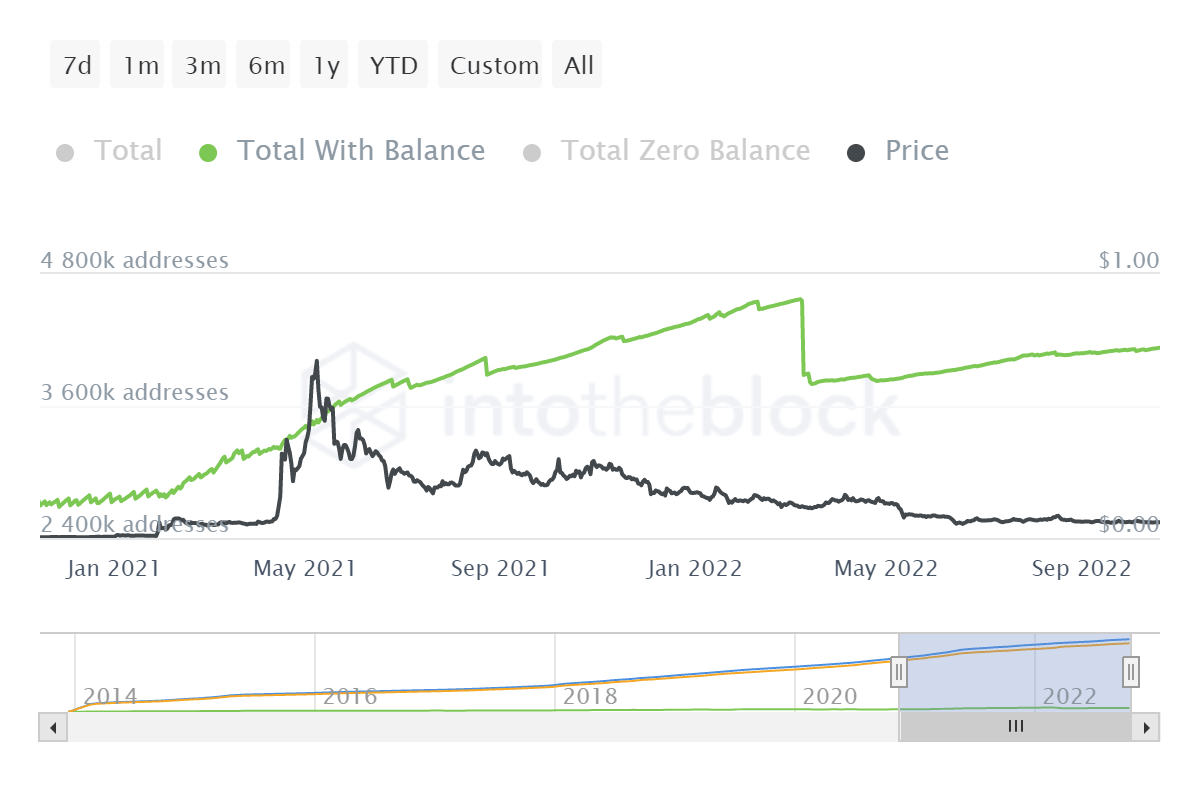
Task: Click the scrollbar right arrow
Action: pos(1147,727)
